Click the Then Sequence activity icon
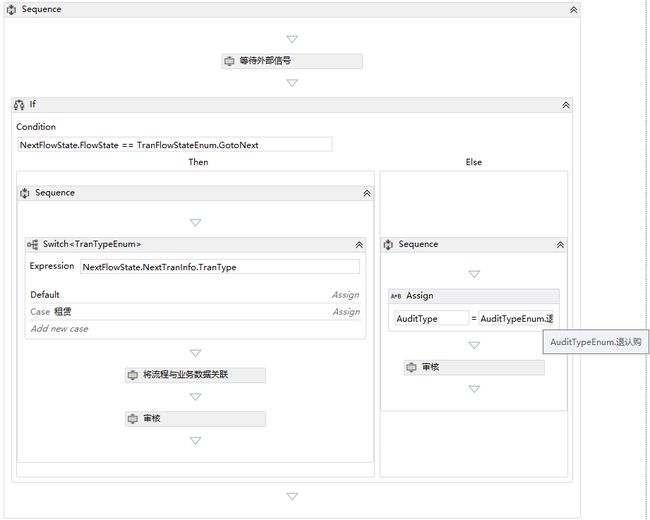 click(24, 193)
